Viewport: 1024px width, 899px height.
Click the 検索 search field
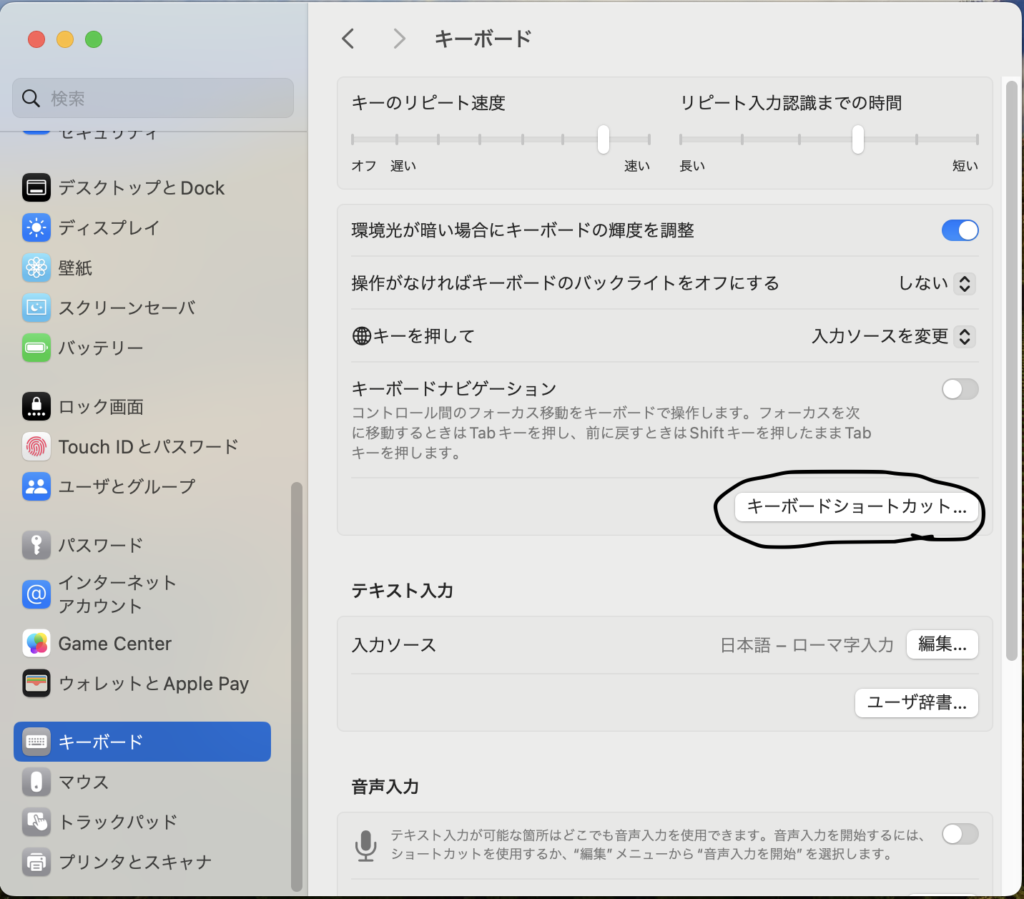(153, 98)
